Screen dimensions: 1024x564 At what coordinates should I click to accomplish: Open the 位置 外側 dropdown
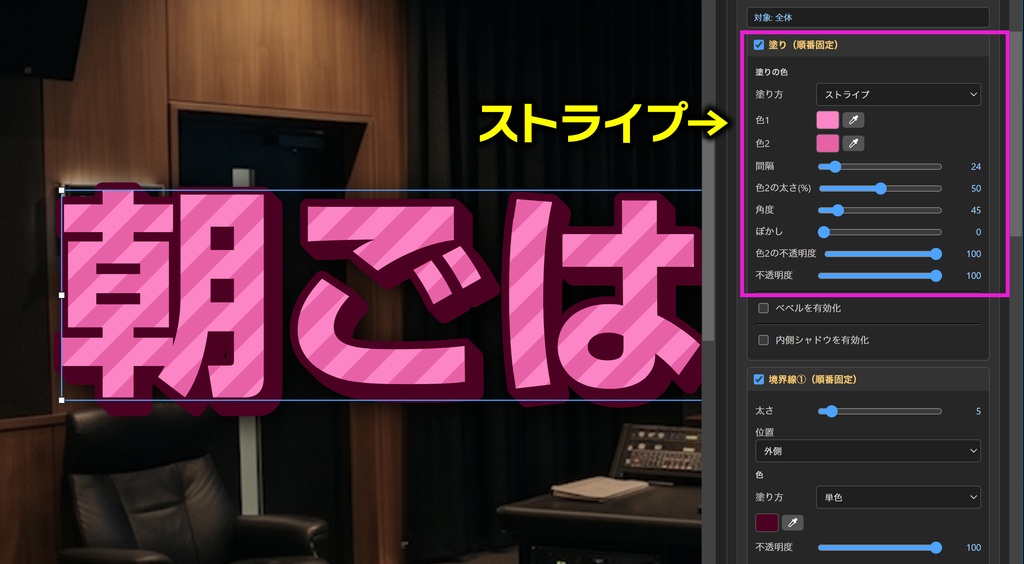867,451
